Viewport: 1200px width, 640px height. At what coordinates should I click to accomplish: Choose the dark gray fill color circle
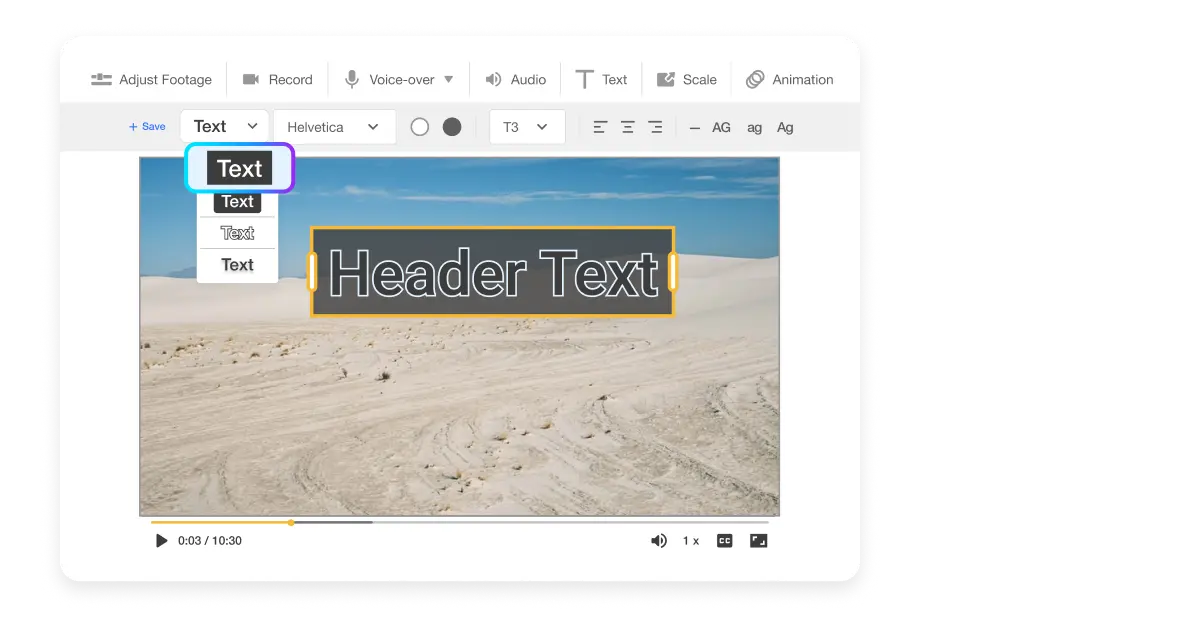pyautogui.click(x=452, y=127)
